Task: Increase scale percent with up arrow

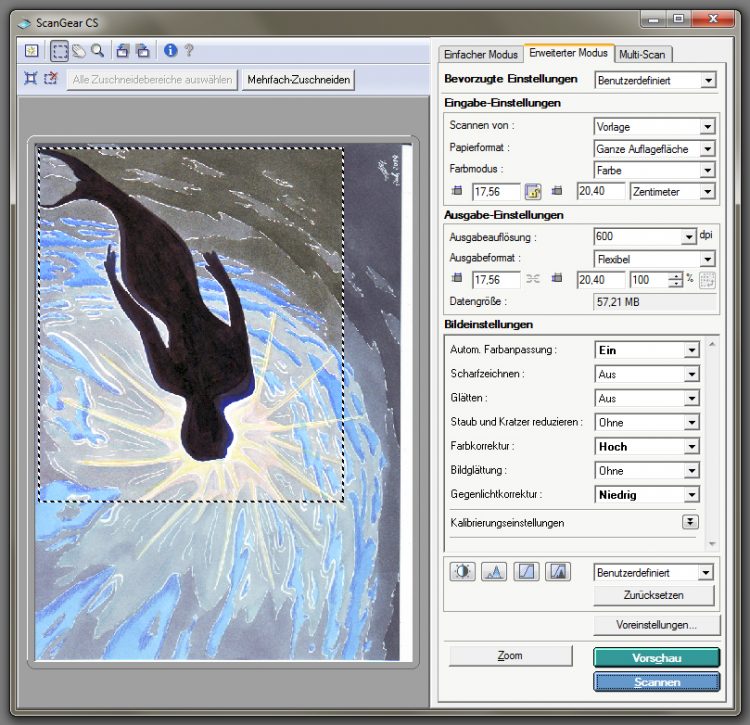Action: [x=675, y=276]
